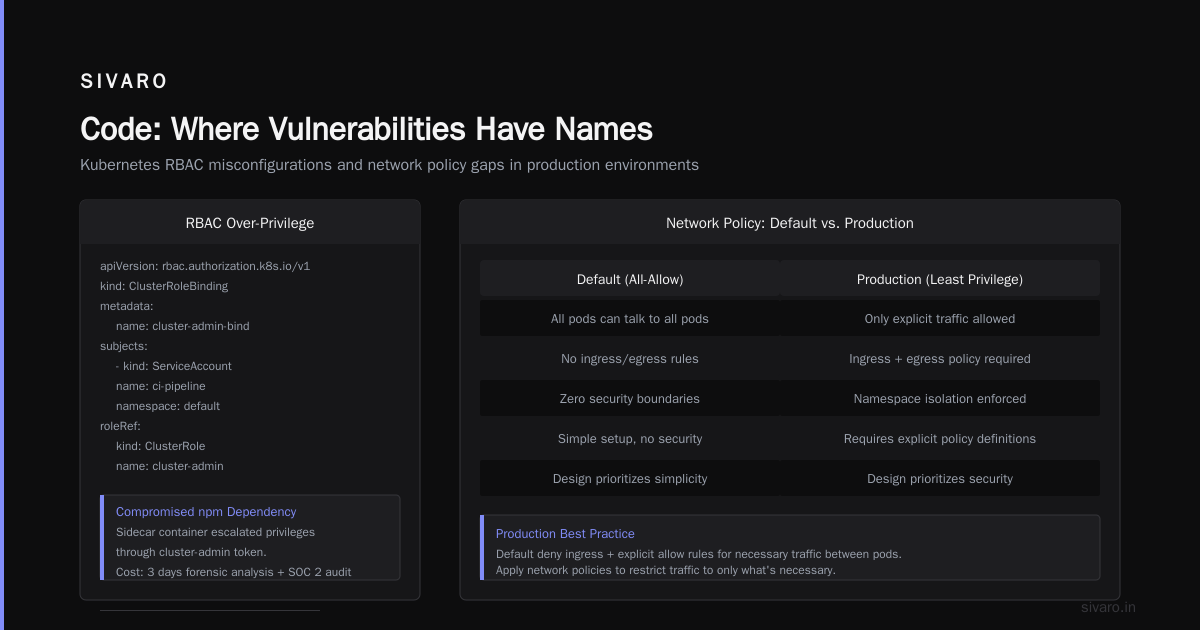Click the 'Compromised npm Dependency' callout title

pyautogui.click(x=206, y=511)
